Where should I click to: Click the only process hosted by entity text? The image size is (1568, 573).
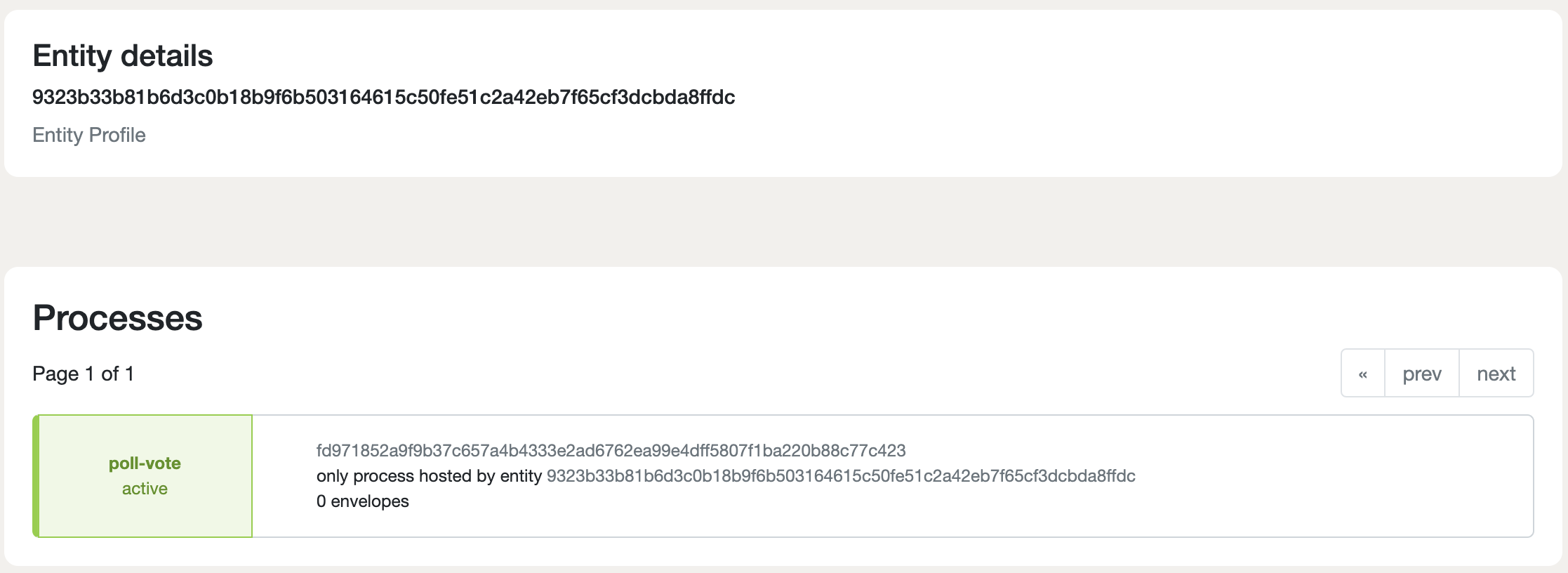(x=429, y=475)
